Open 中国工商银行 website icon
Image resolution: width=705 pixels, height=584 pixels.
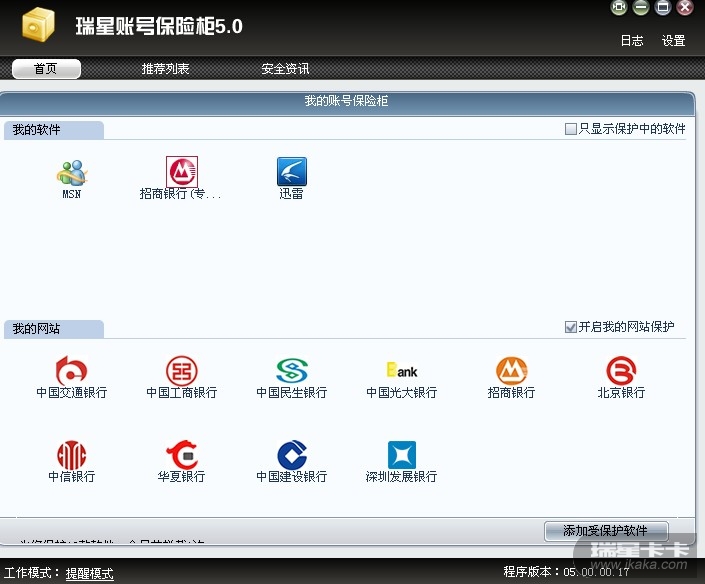click(182, 370)
